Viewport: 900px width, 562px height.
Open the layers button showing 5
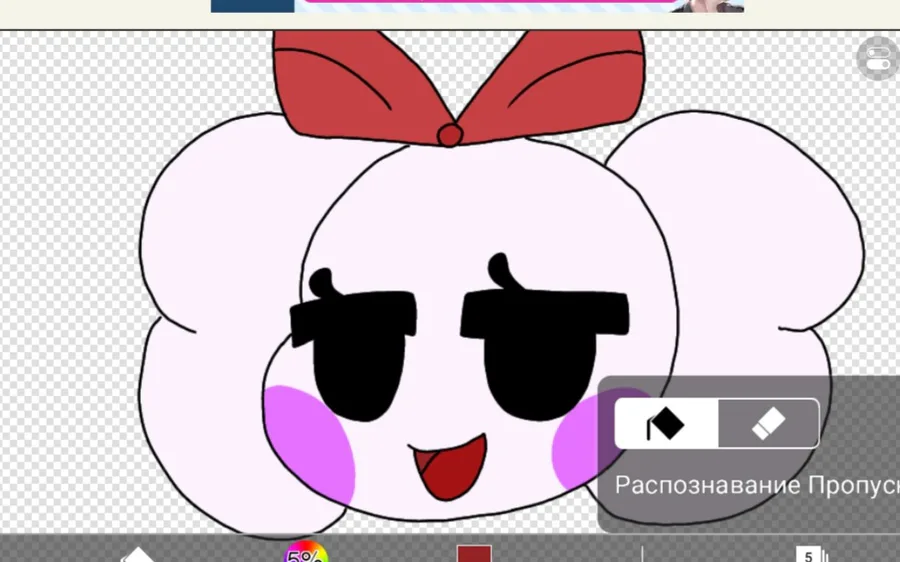[810, 555]
